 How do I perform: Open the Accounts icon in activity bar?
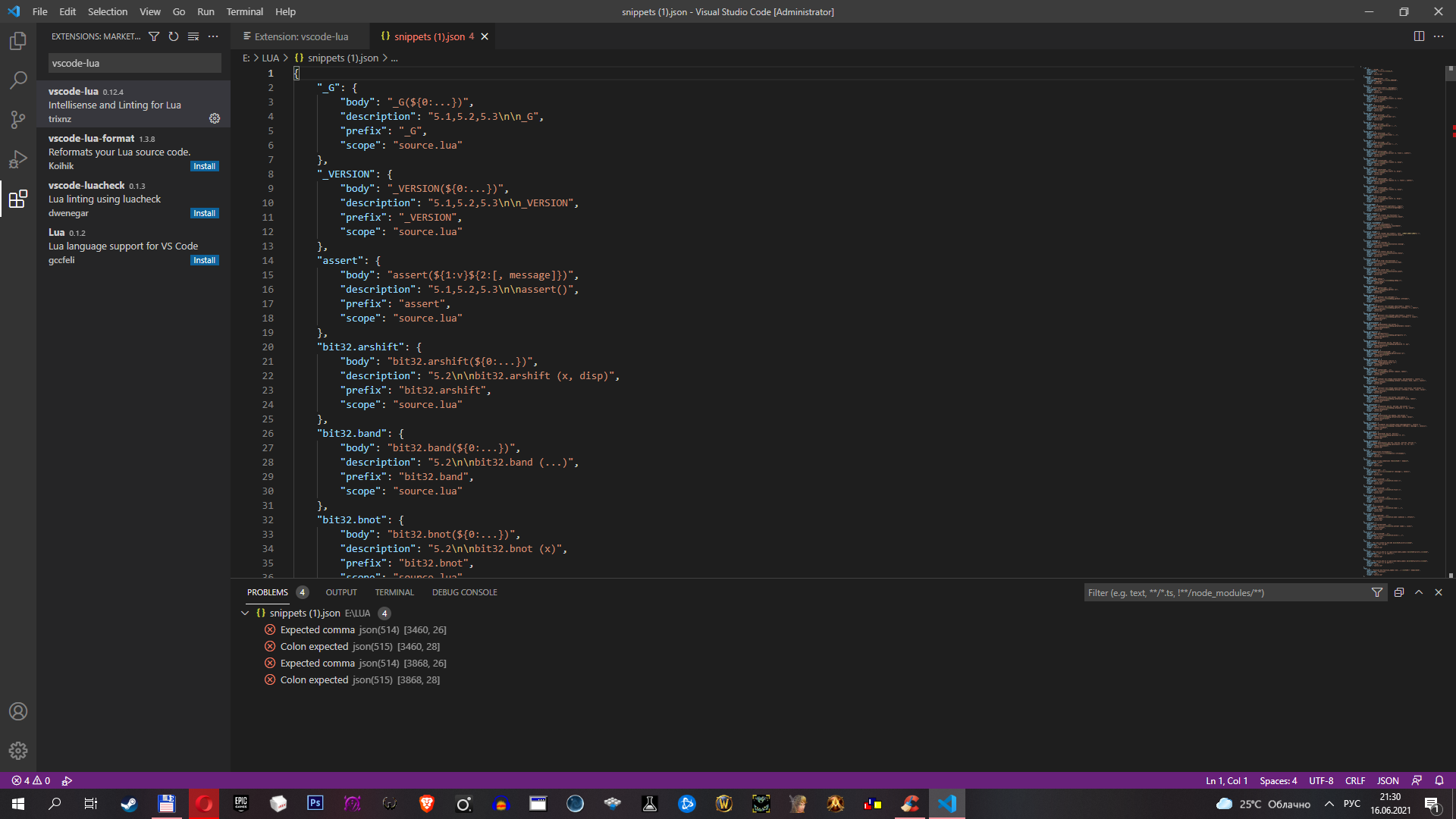coord(18,711)
